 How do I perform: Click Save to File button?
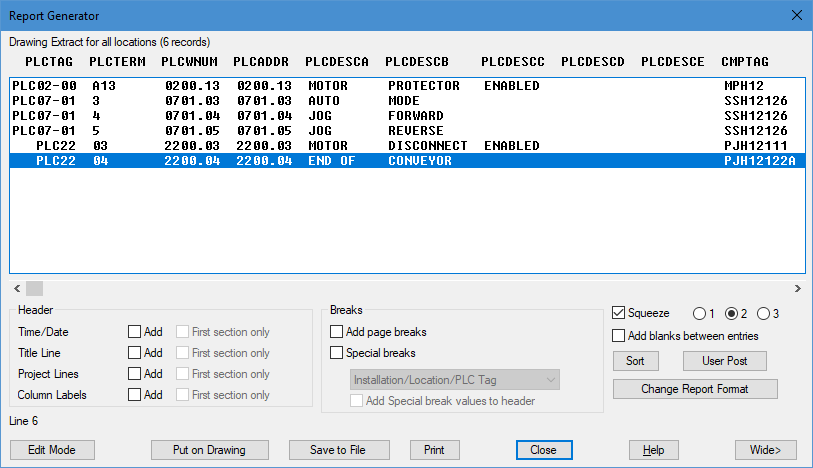coord(339,450)
